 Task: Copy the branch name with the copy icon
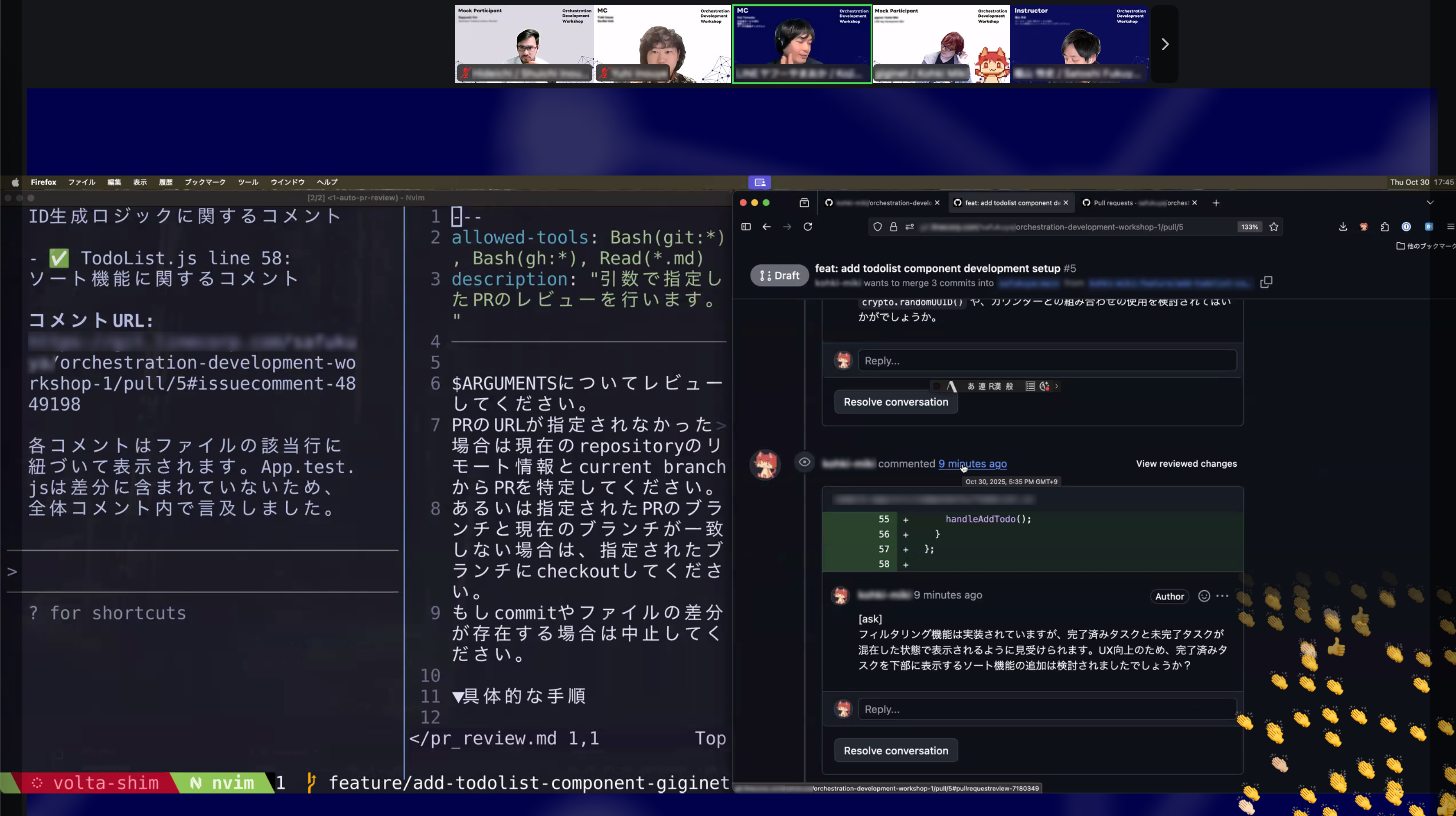[x=1266, y=281]
